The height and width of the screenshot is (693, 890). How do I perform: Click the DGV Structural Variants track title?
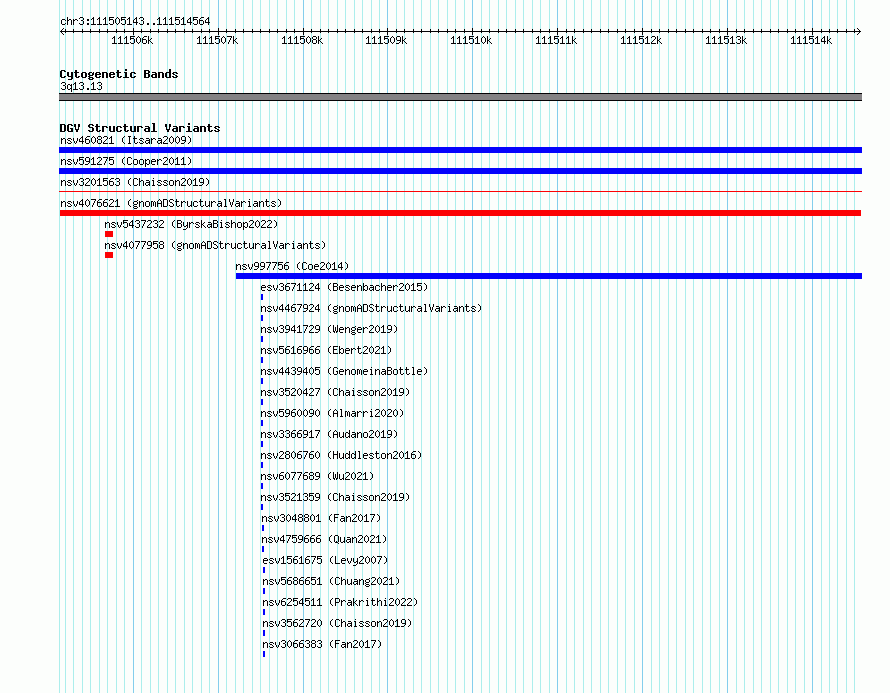[x=140, y=128]
